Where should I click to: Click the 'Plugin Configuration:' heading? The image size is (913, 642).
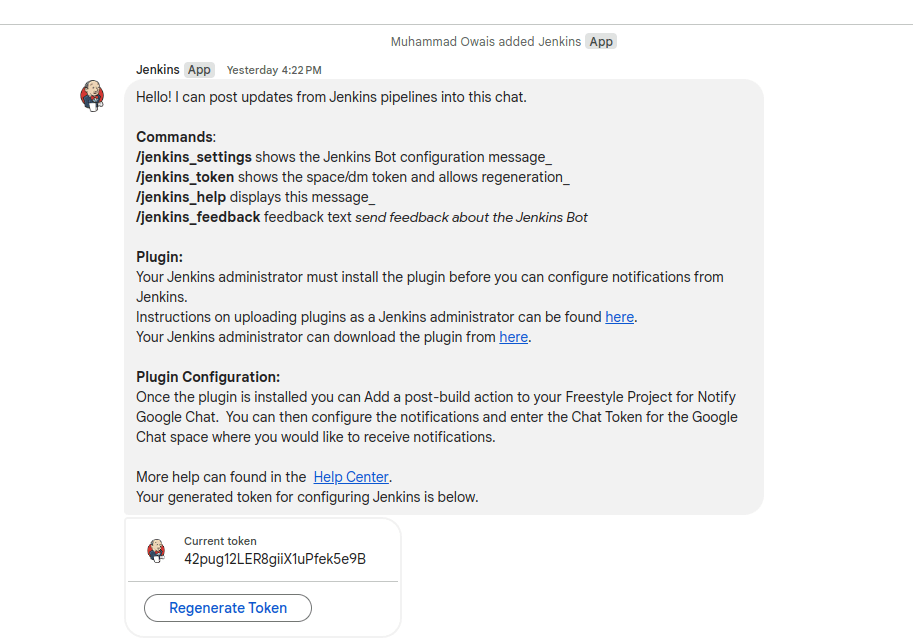pyautogui.click(x=208, y=377)
